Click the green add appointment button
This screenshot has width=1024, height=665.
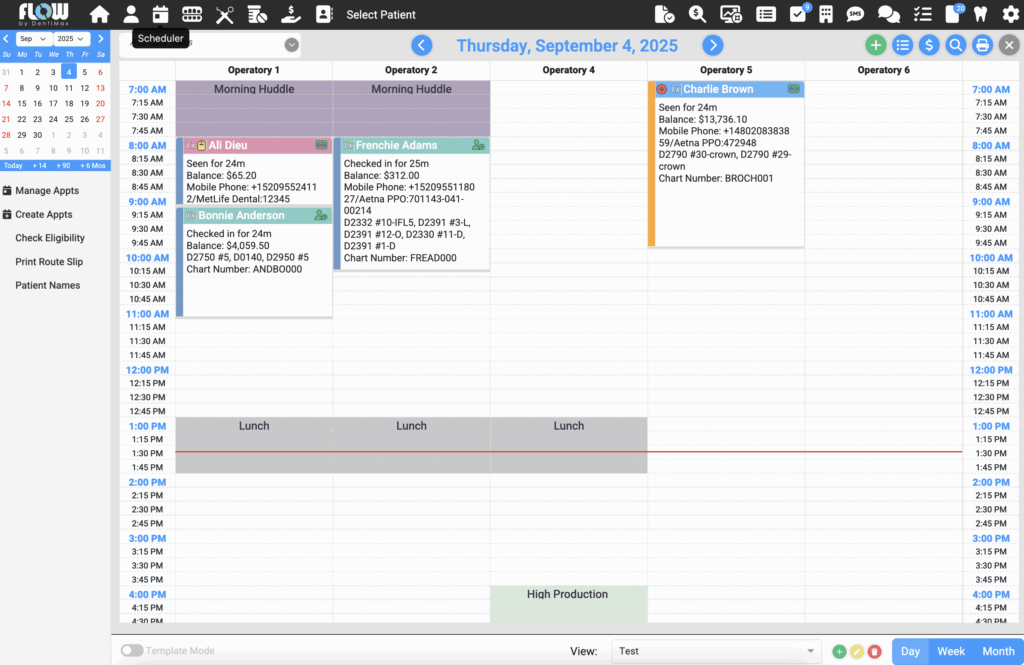pos(875,45)
